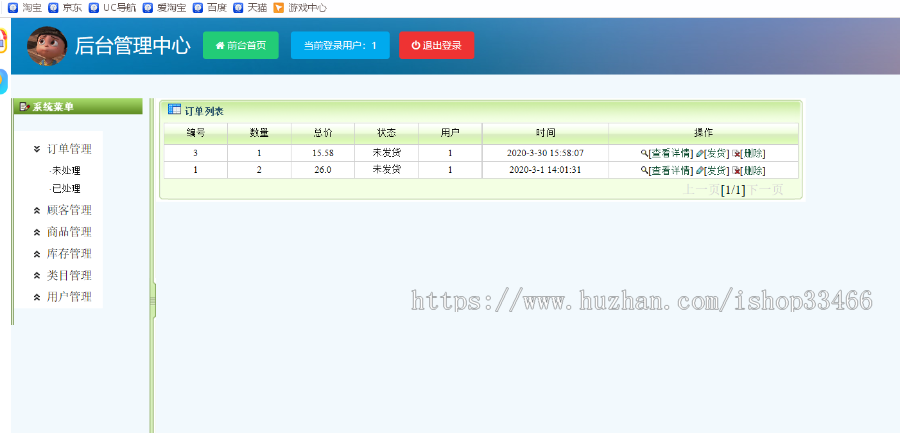Click the 状态 column header
The width and height of the screenshot is (900, 433).
386,133
